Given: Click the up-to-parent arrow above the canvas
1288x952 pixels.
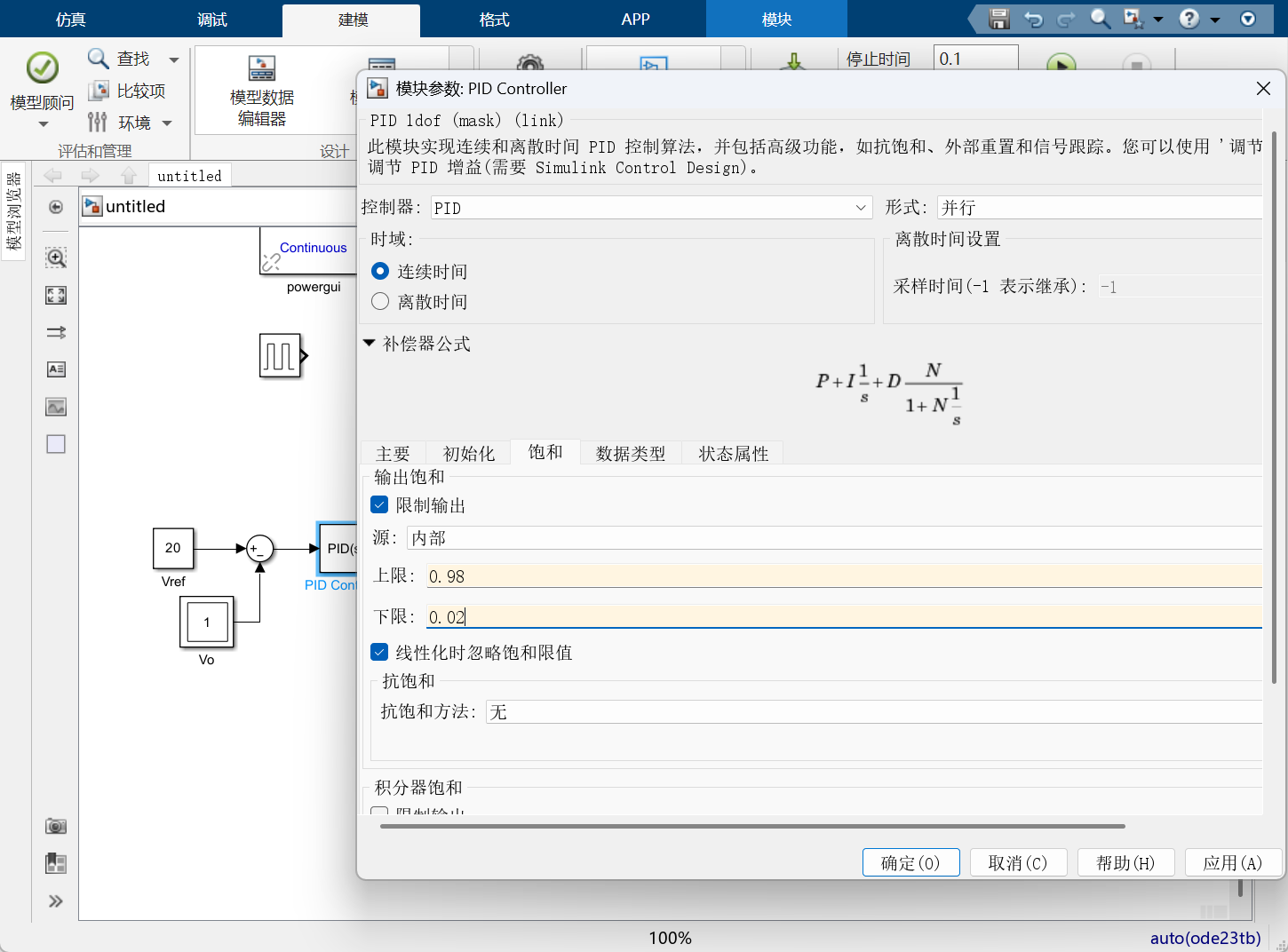Looking at the screenshot, I should (129, 176).
